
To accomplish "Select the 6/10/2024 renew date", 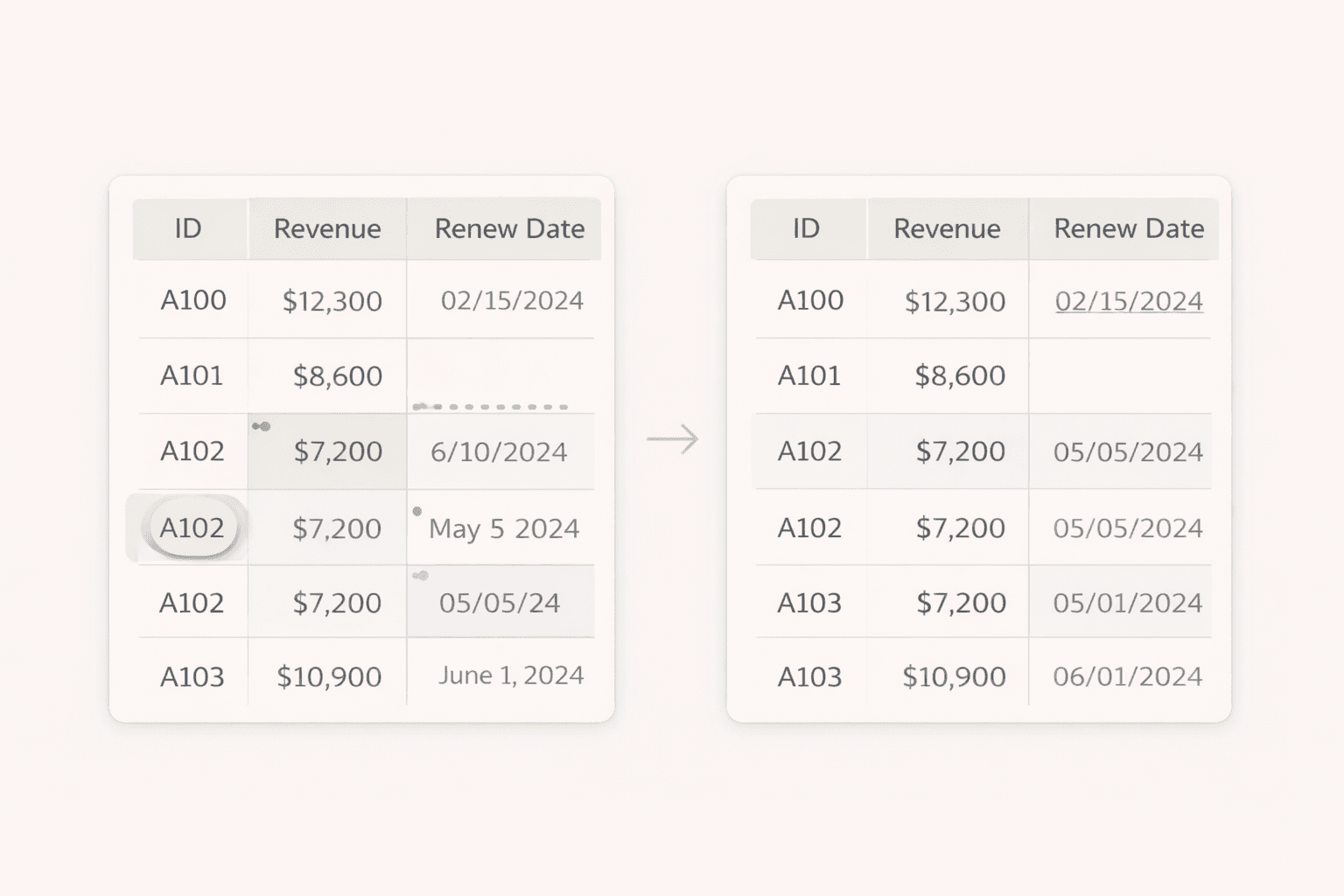I will tap(499, 451).
